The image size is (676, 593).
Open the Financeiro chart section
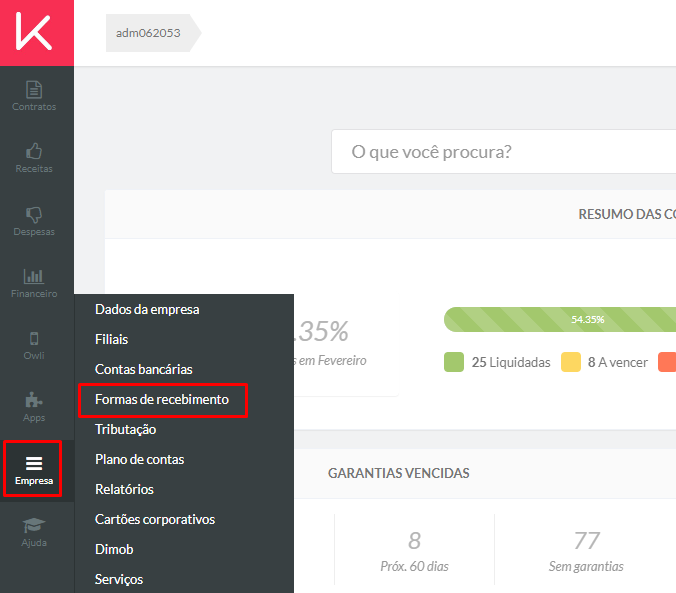[34, 283]
